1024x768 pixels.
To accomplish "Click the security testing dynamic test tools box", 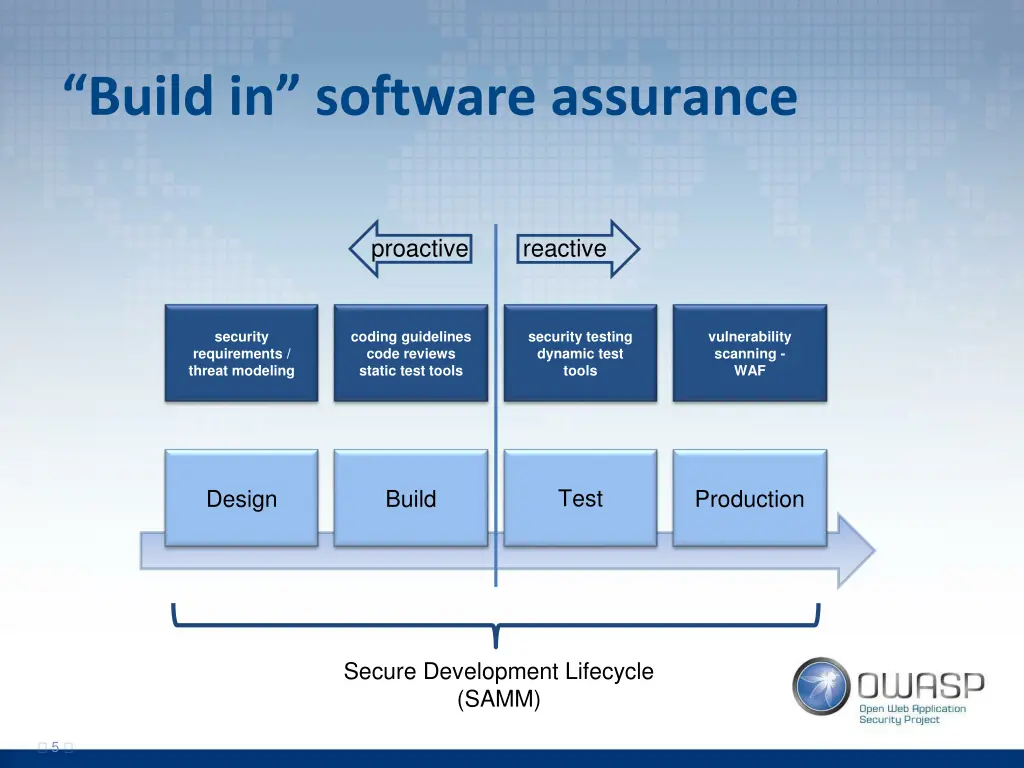I will 580,353.
